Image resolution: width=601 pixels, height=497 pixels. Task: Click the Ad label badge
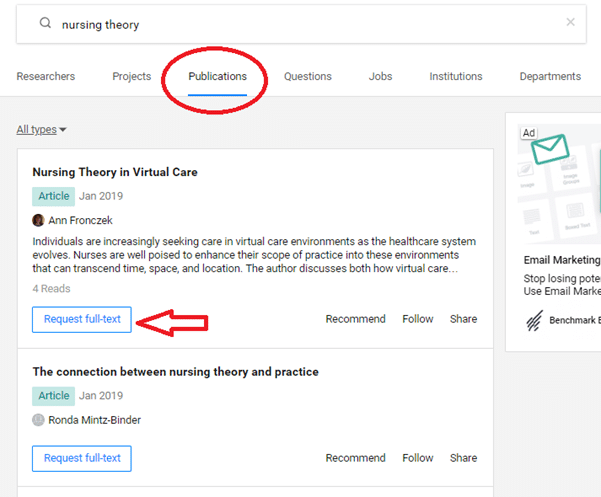pos(529,133)
